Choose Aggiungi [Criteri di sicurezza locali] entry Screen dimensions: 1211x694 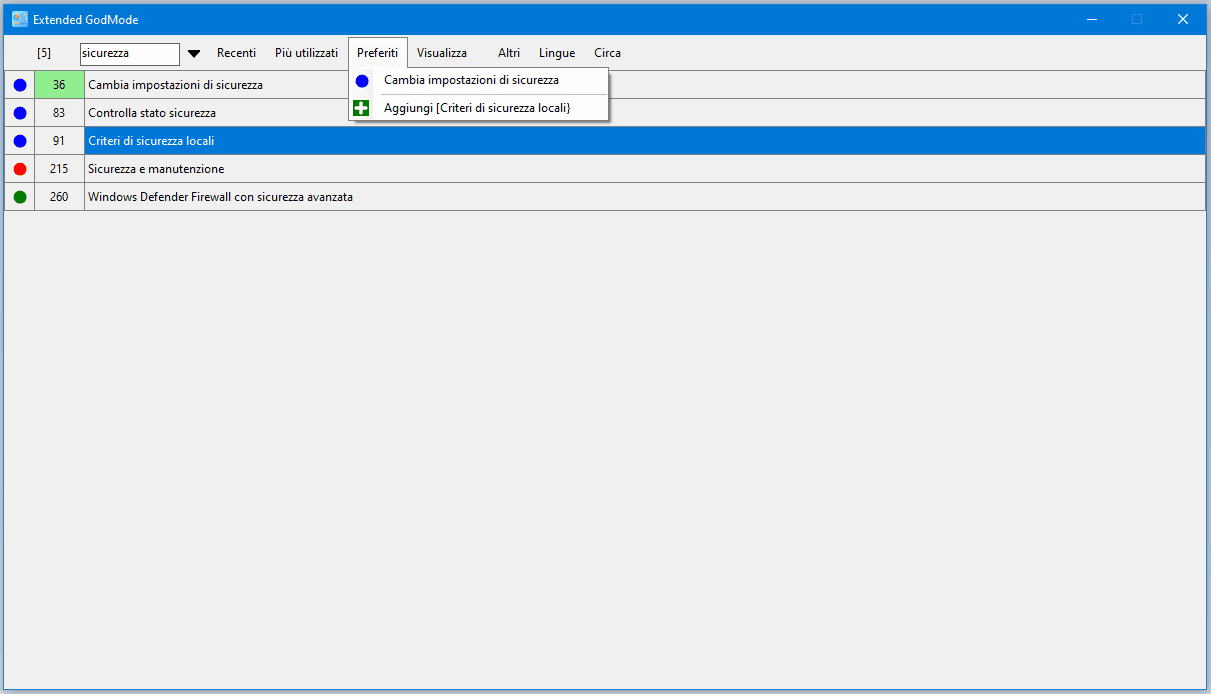click(477, 108)
